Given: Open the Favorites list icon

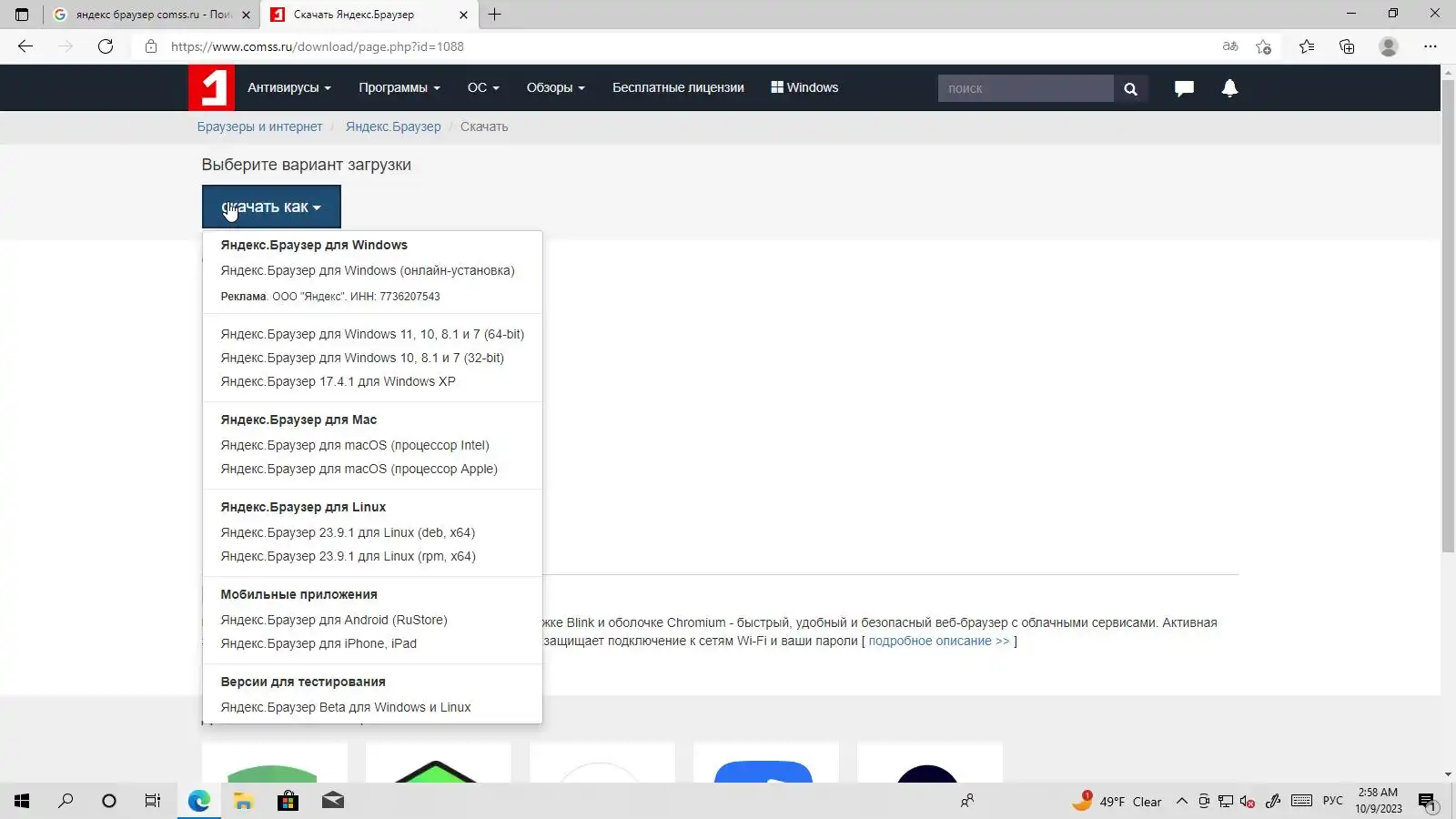Looking at the screenshot, I should pyautogui.click(x=1307, y=46).
